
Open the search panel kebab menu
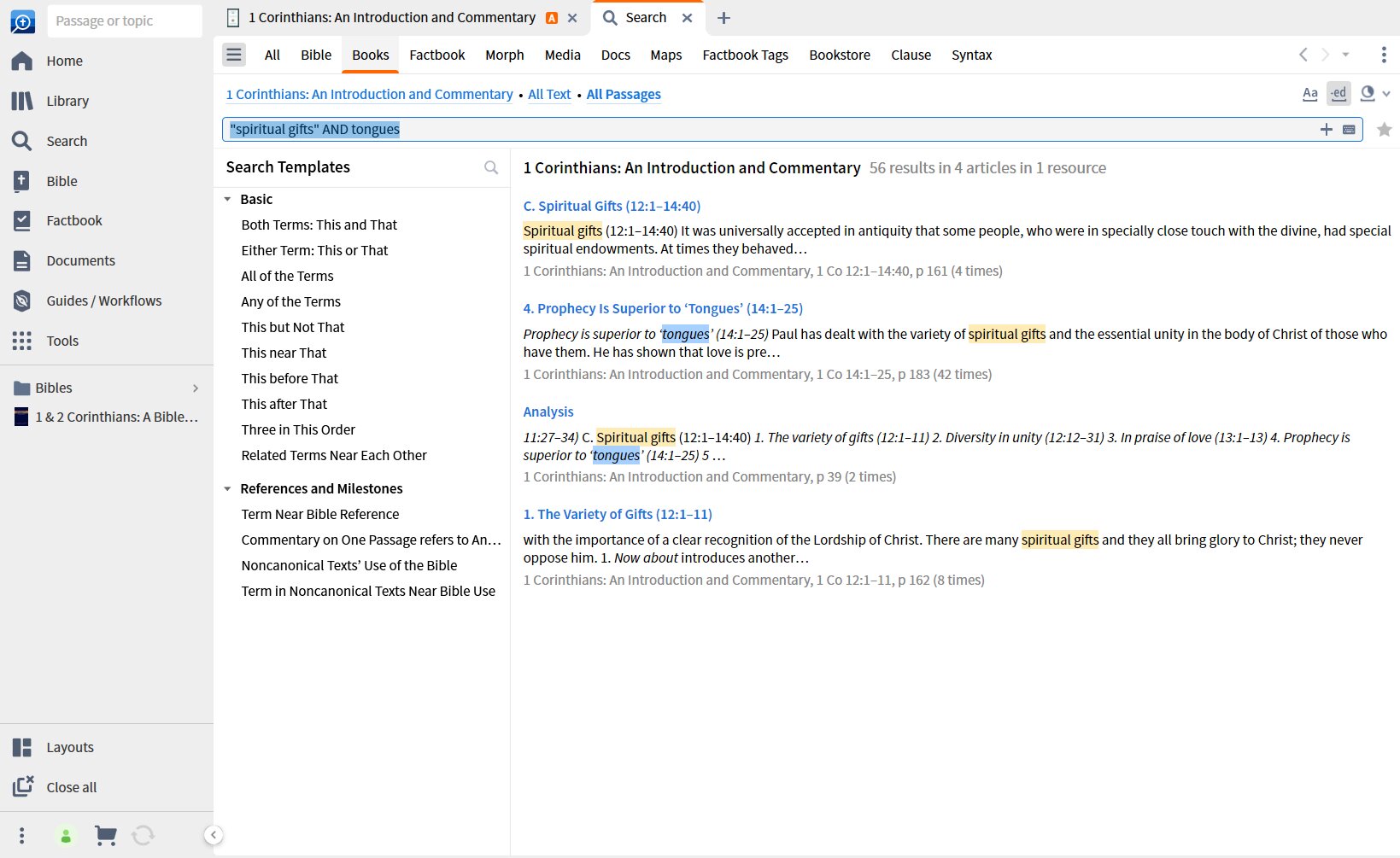[x=1384, y=55]
